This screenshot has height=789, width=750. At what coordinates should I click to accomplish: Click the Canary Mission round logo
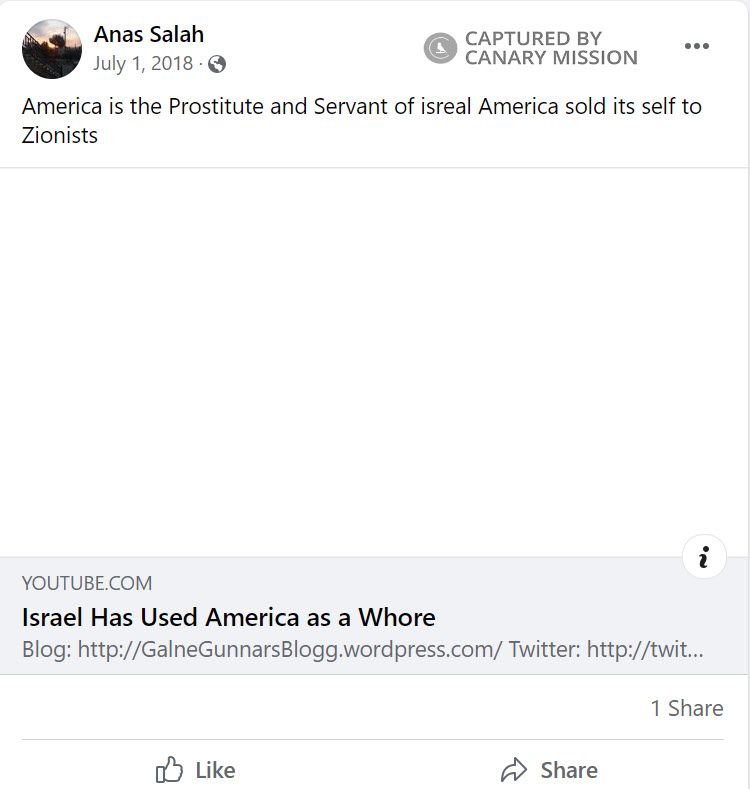(x=440, y=48)
